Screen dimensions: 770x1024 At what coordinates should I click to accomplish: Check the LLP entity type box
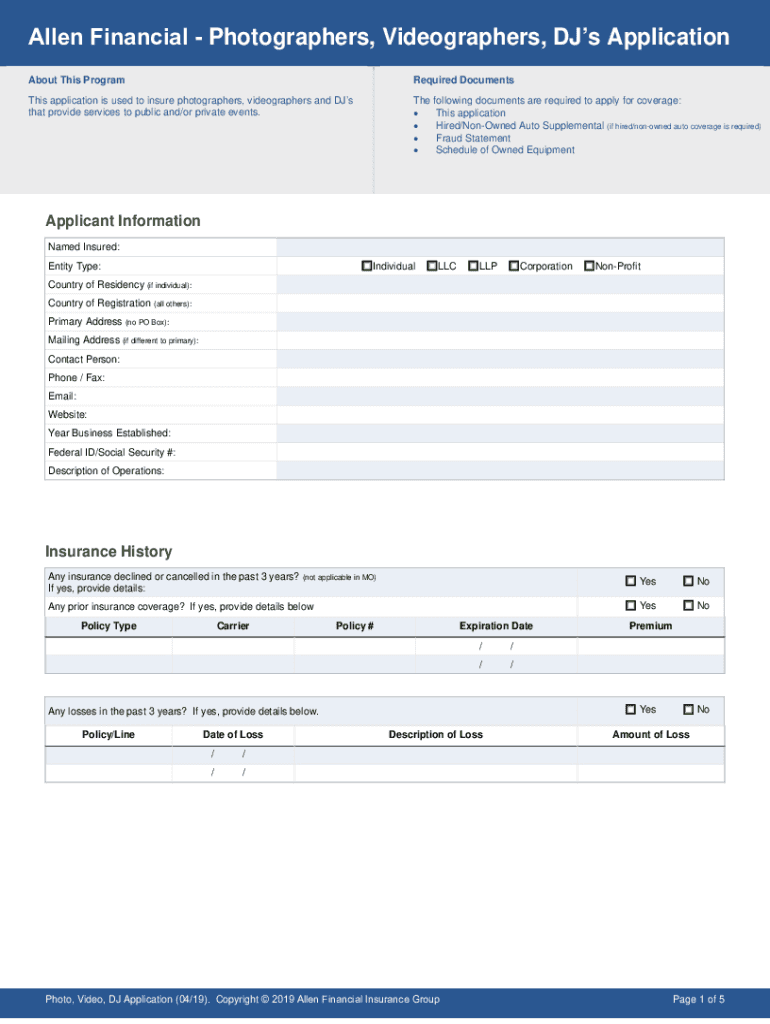(472, 266)
